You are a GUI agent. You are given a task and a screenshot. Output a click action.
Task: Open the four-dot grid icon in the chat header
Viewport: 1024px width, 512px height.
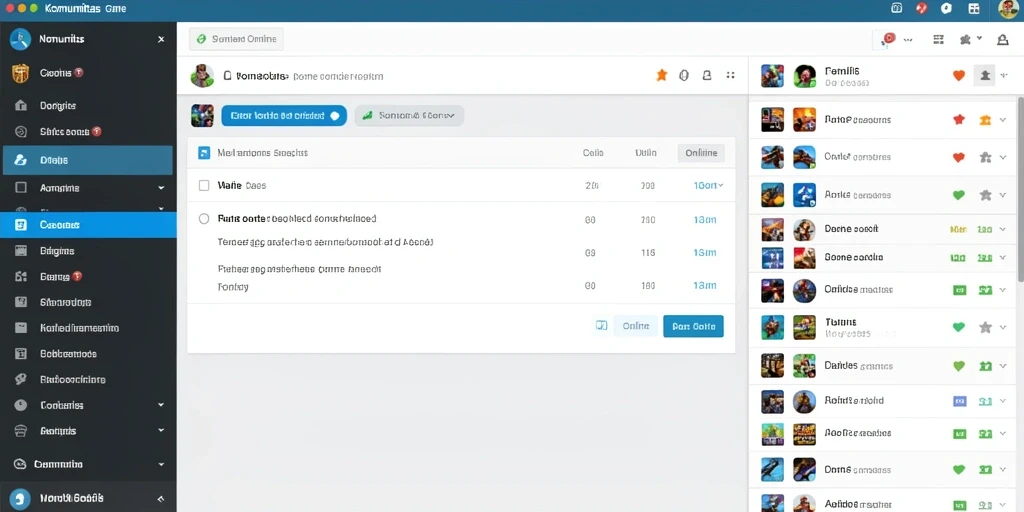click(731, 75)
